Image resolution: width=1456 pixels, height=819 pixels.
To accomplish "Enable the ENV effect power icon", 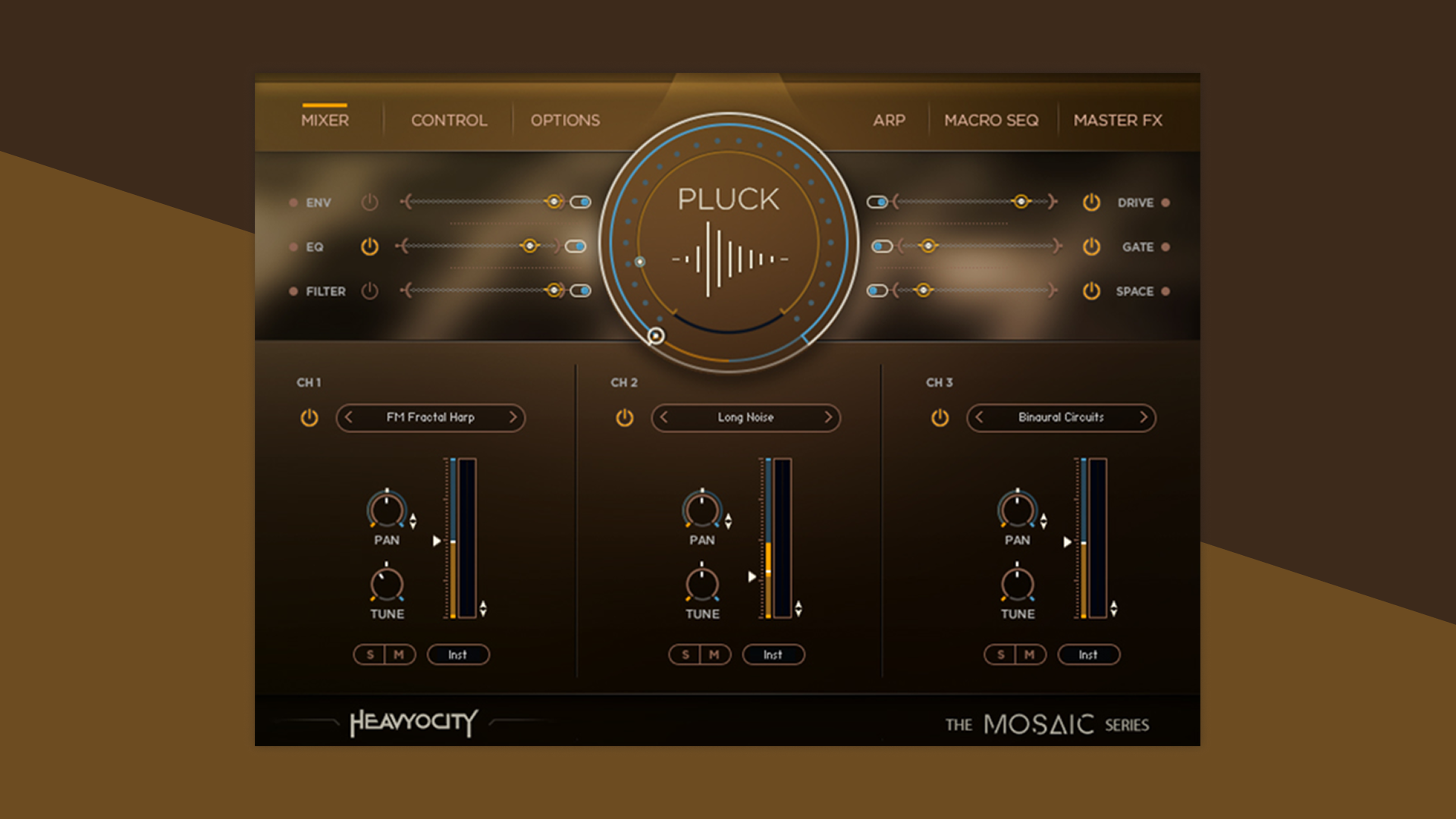I will (x=371, y=202).
